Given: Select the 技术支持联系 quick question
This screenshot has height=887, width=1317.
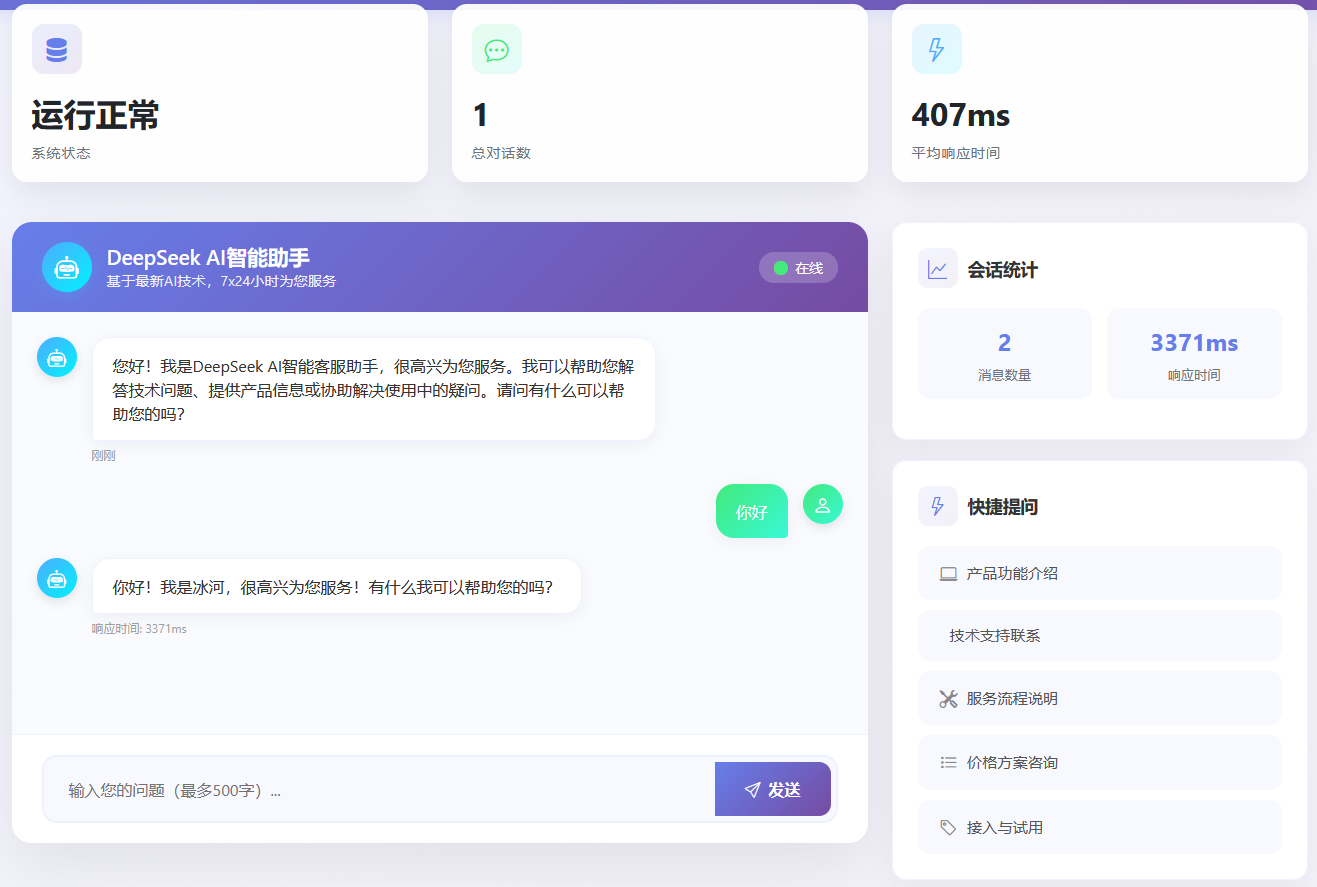Looking at the screenshot, I should [1099, 636].
